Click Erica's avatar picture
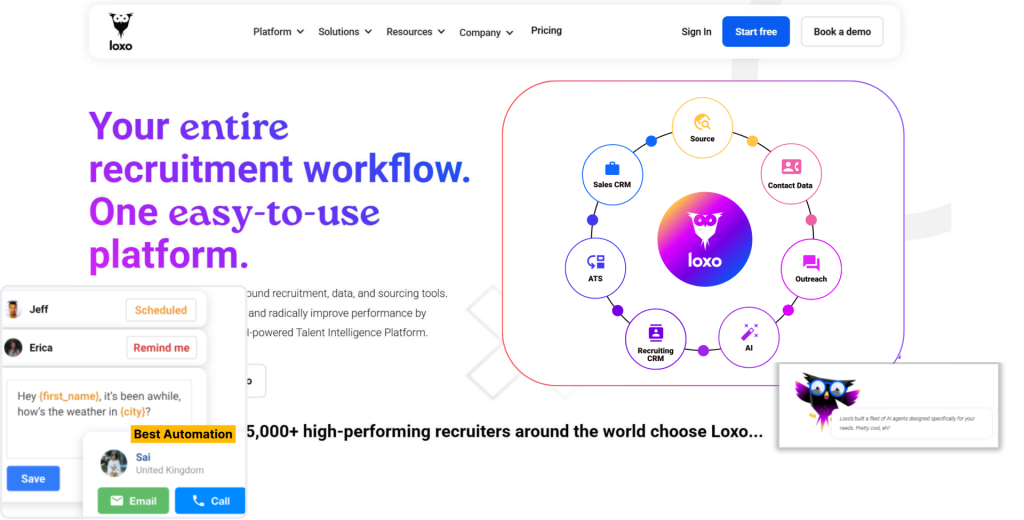The height and width of the screenshot is (520, 1024). (x=13, y=348)
